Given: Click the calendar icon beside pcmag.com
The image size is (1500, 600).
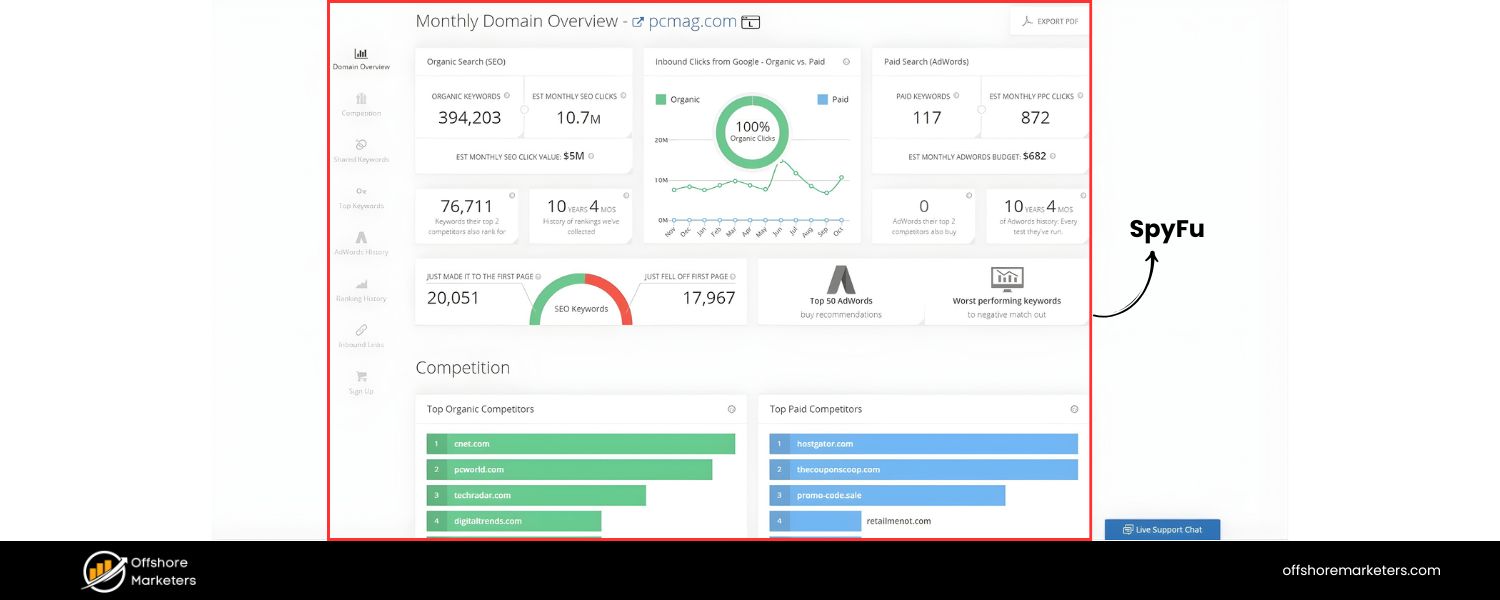Looking at the screenshot, I should coord(750,22).
